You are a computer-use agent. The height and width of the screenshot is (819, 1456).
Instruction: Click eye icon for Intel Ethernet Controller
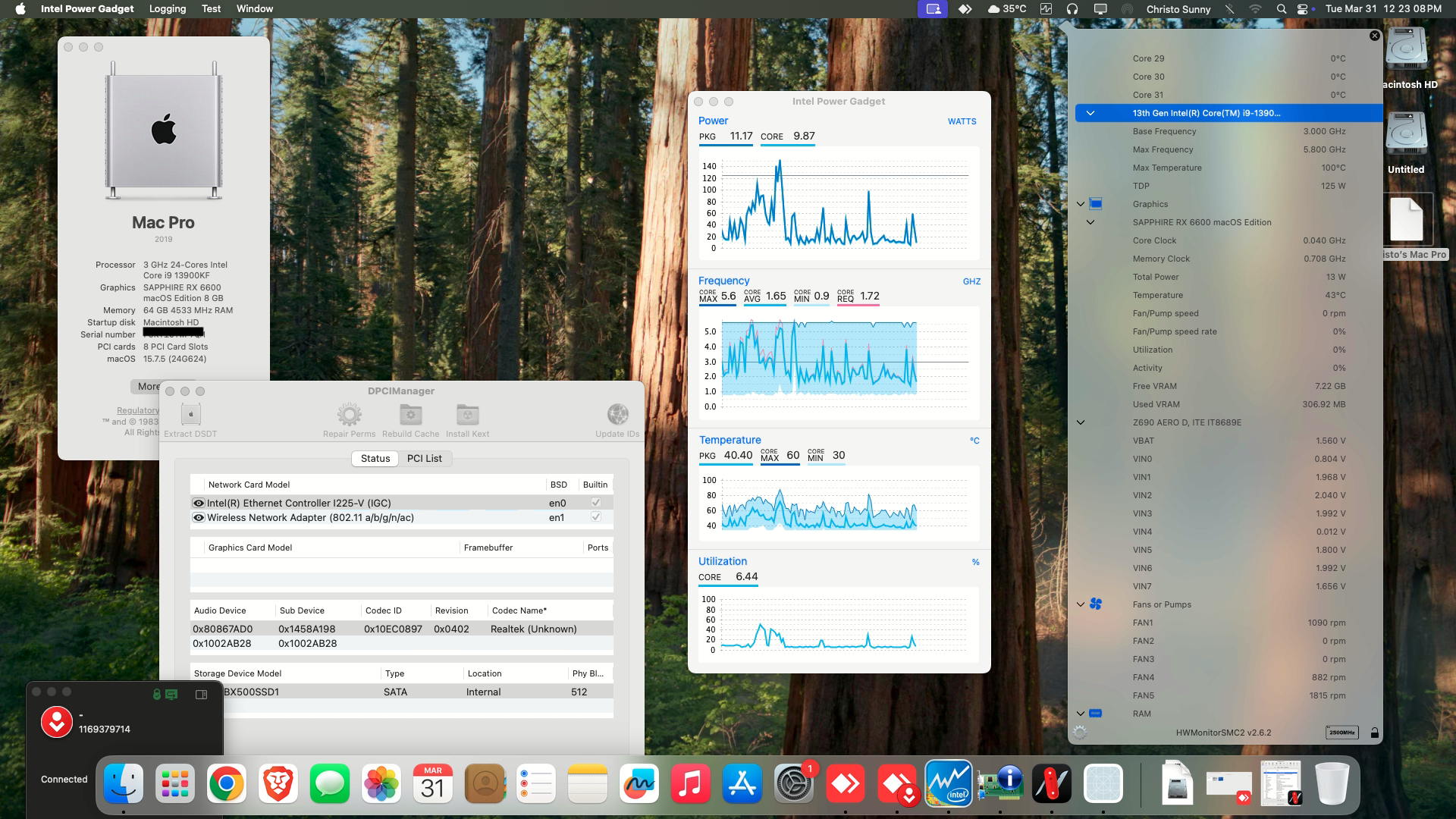(199, 503)
